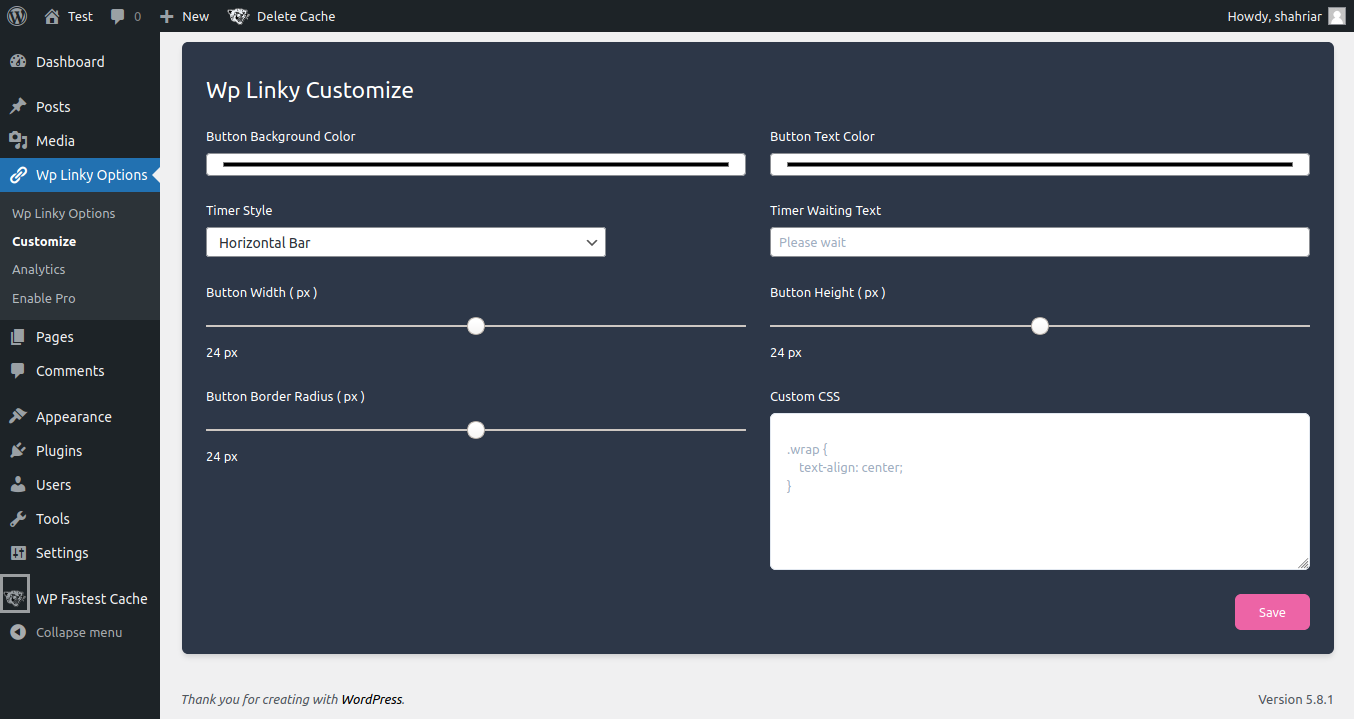Click the Button Height slider handle
1354x719 pixels.
(x=1040, y=326)
